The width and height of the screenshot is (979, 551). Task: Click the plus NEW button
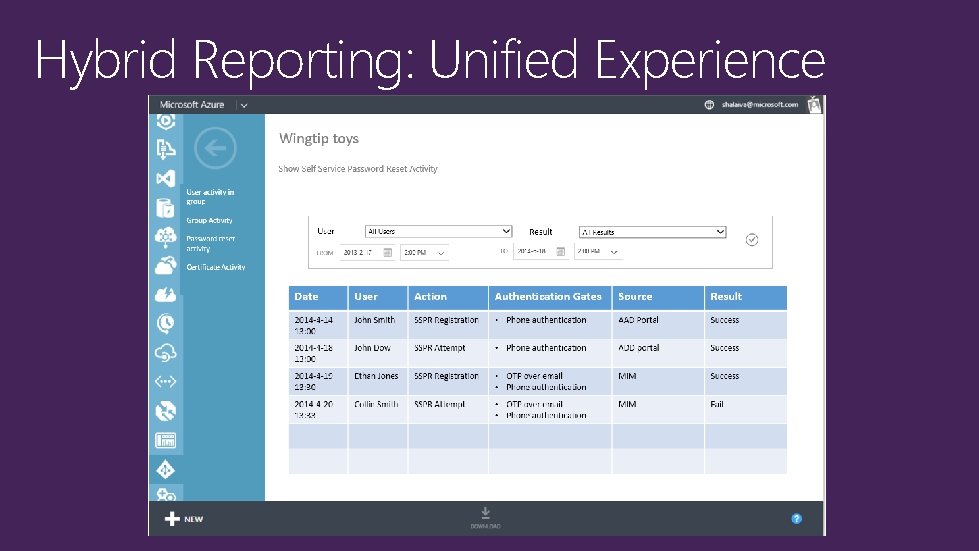click(184, 519)
